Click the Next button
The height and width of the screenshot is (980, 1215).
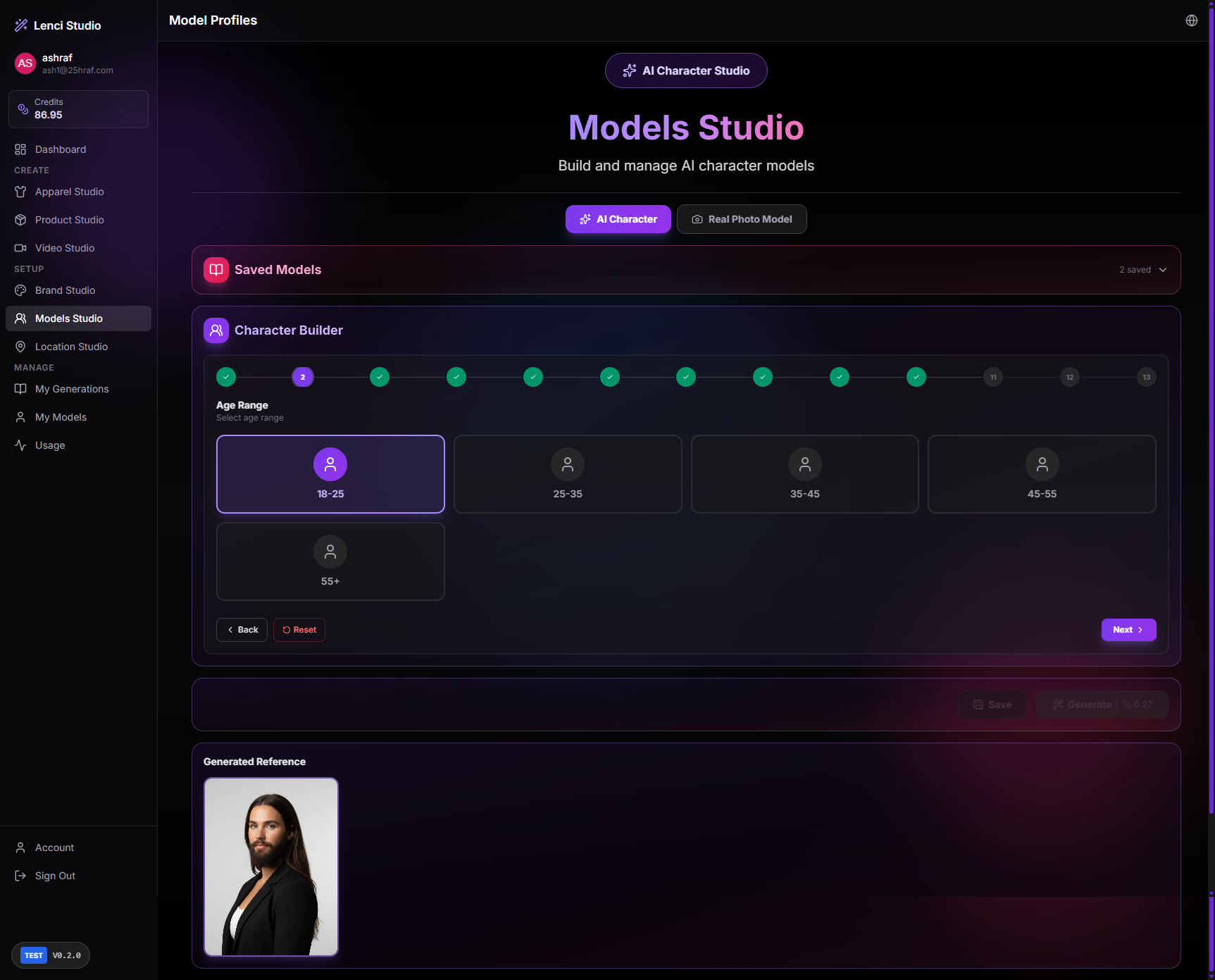point(1128,630)
